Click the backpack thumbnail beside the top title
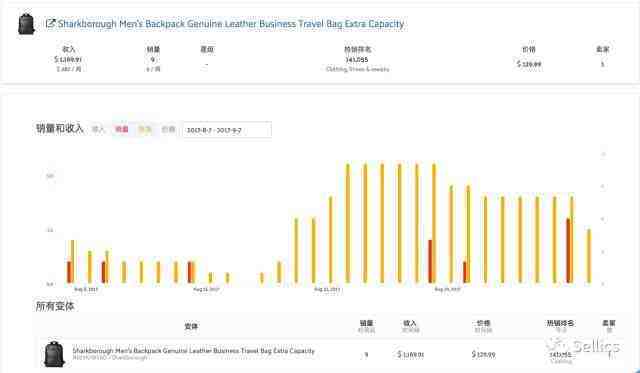Viewport: 640px width, 373px height. click(x=27, y=24)
